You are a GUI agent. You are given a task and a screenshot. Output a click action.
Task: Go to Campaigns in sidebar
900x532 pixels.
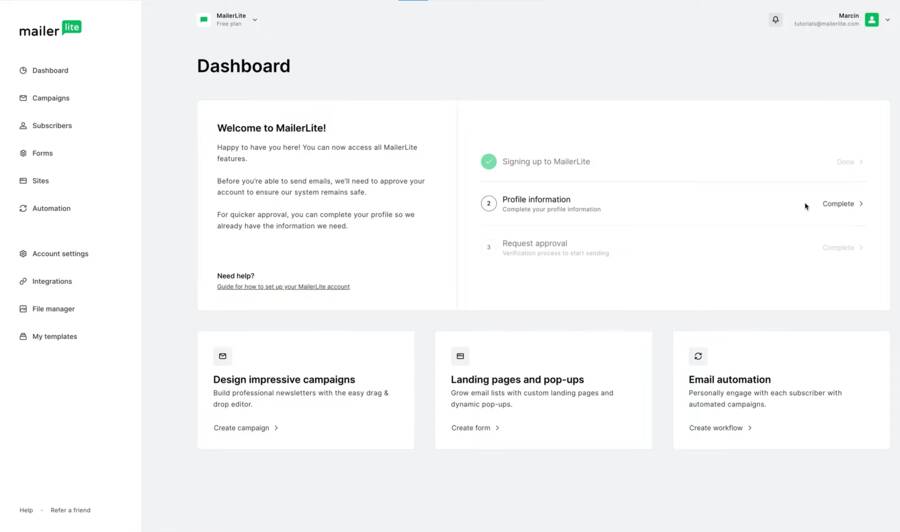pos(51,98)
